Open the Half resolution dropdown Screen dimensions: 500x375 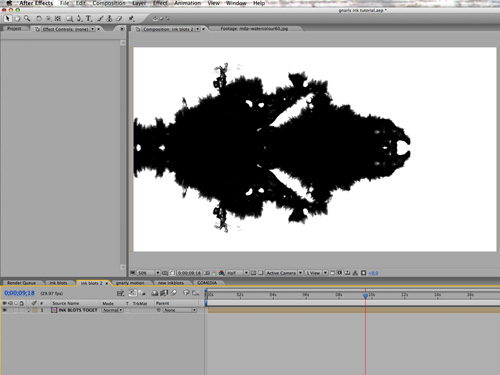click(x=237, y=273)
